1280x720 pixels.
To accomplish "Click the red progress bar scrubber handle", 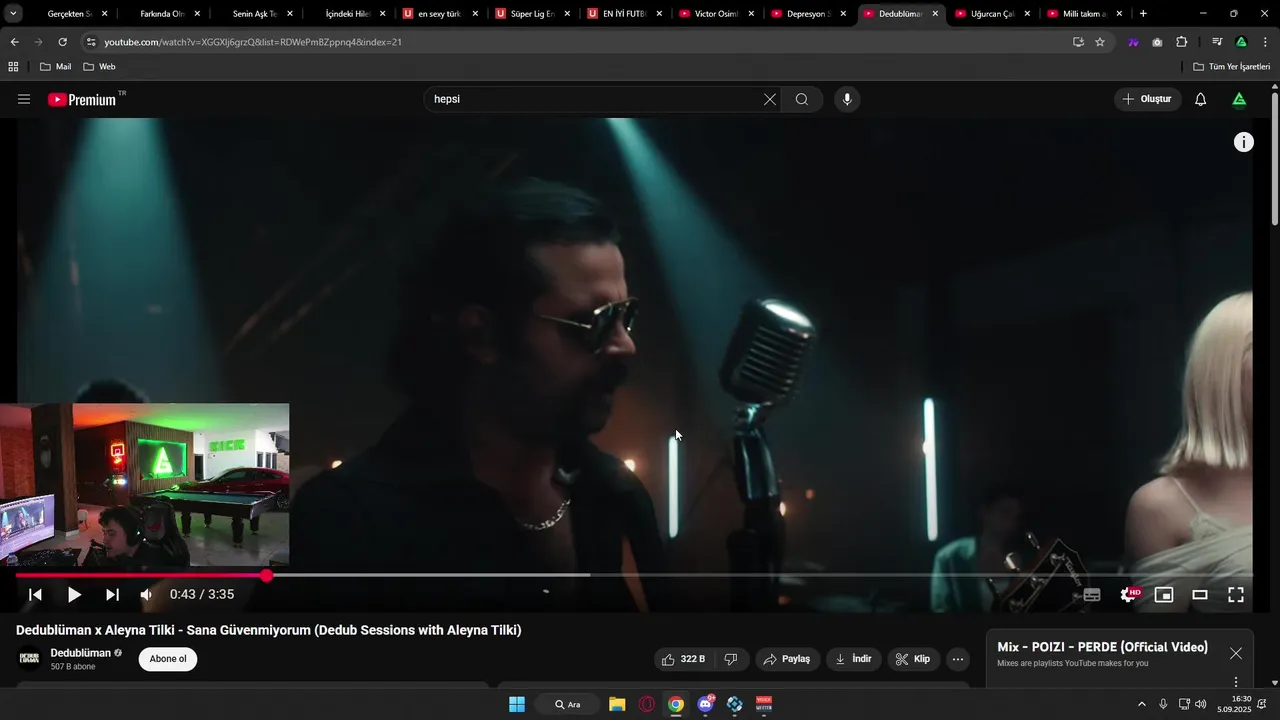I will click(x=266, y=575).
